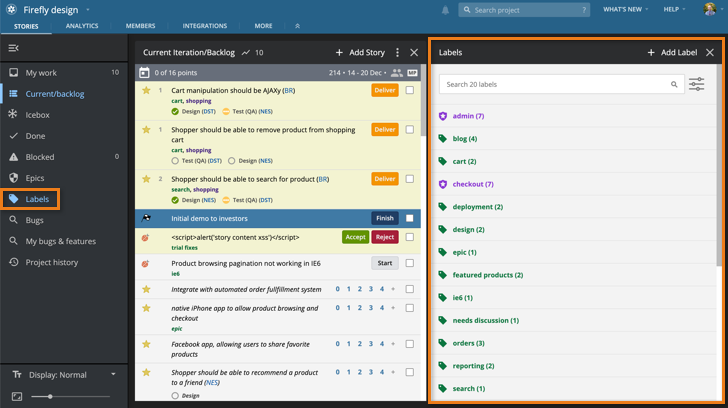
Task: Accept the script alert story
Action: point(355,237)
